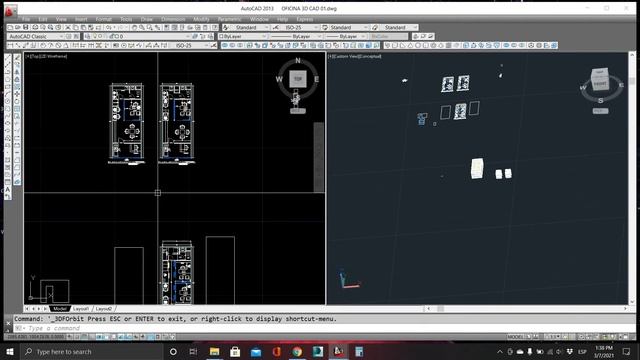Viewport: 640px width, 360px height.
Task: Click FRONT face of right viewport ViewCube
Action: click(x=600, y=84)
